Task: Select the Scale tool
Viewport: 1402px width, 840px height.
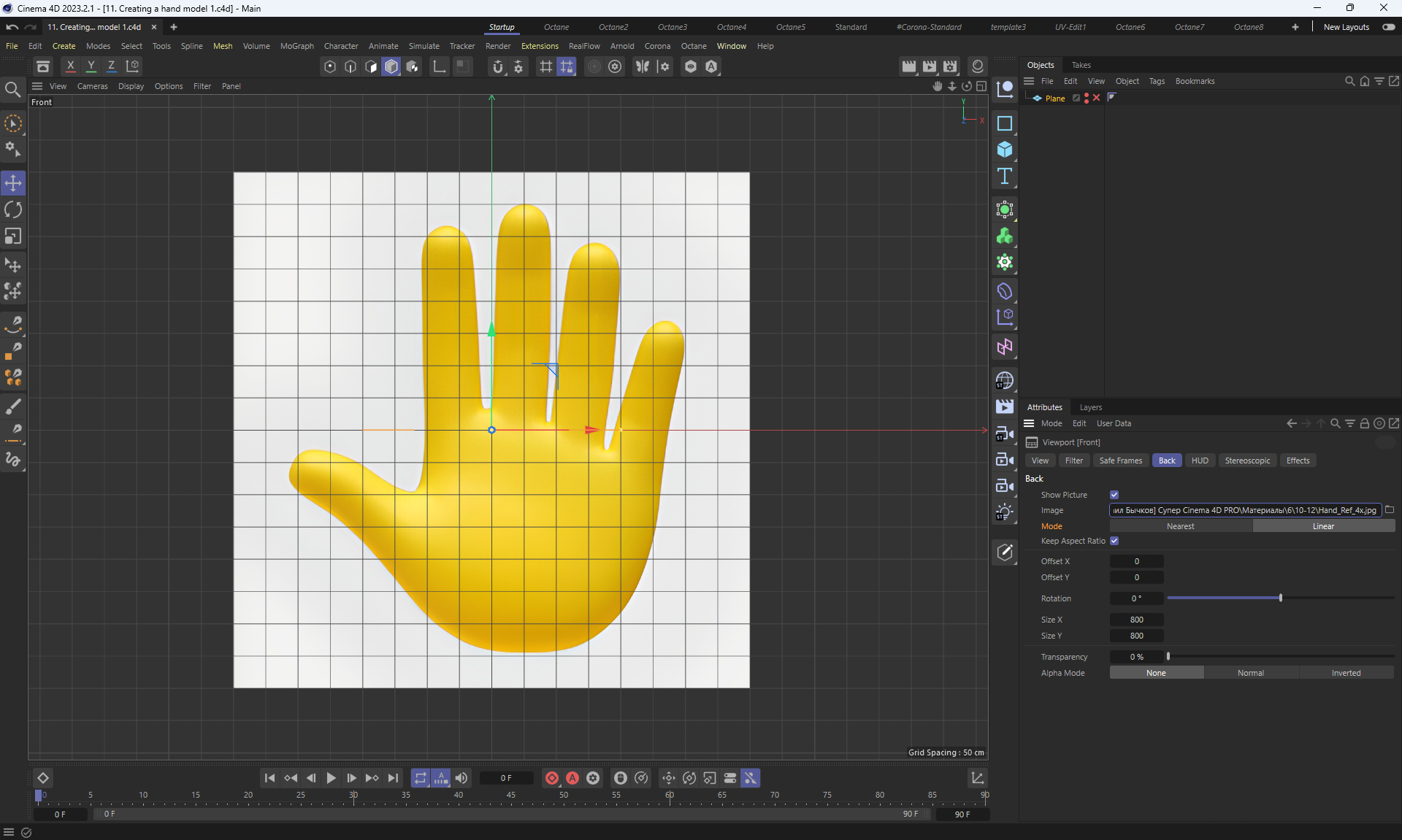Action: coord(13,236)
